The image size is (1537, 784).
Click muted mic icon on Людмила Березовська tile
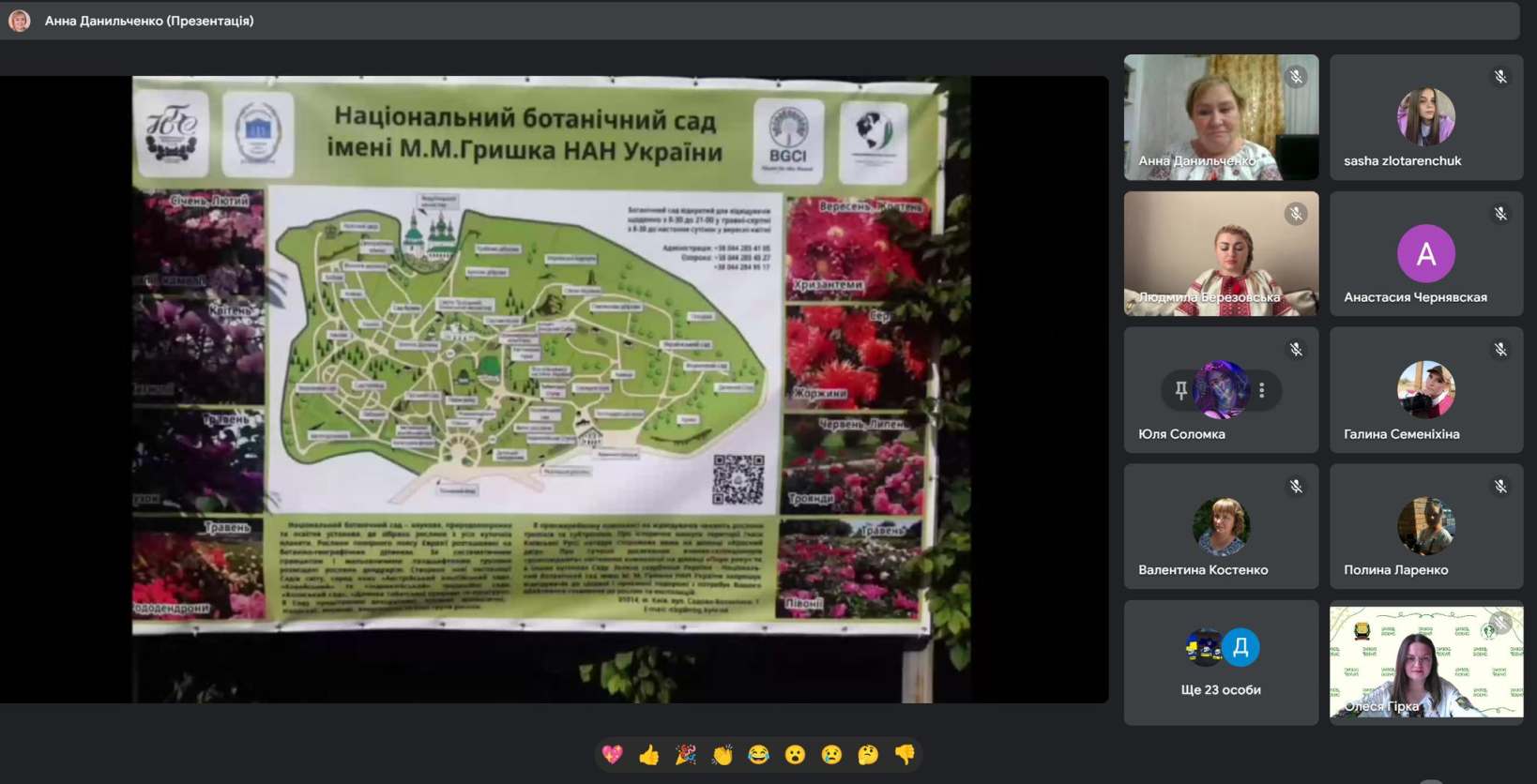click(x=1296, y=214)
